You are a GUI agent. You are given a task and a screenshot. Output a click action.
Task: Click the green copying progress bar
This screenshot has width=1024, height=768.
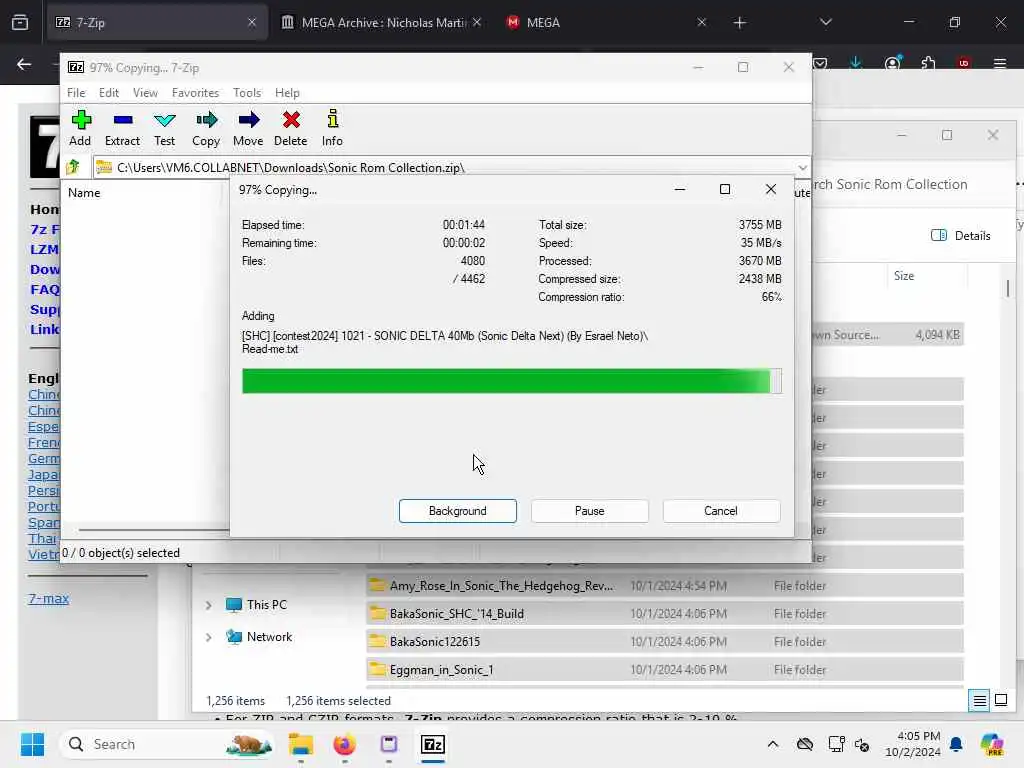click(x=511, y=381)
